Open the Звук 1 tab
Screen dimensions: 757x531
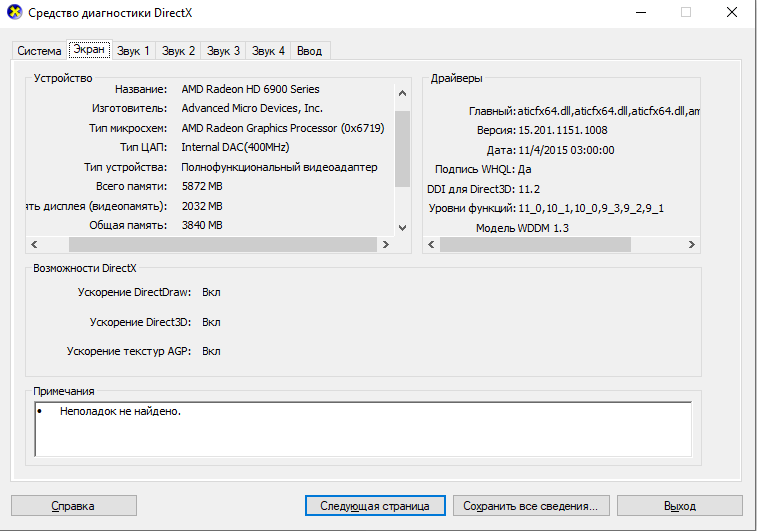pyautogui.click(x=133, y=51)
